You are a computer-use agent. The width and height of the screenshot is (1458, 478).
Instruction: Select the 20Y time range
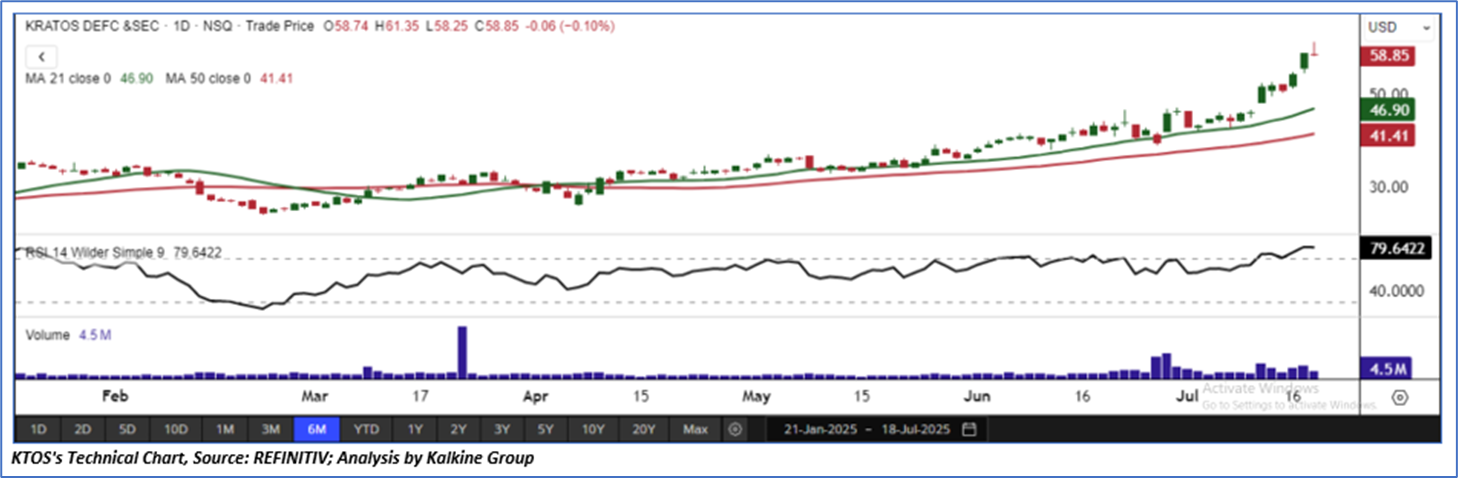[644, 429]
